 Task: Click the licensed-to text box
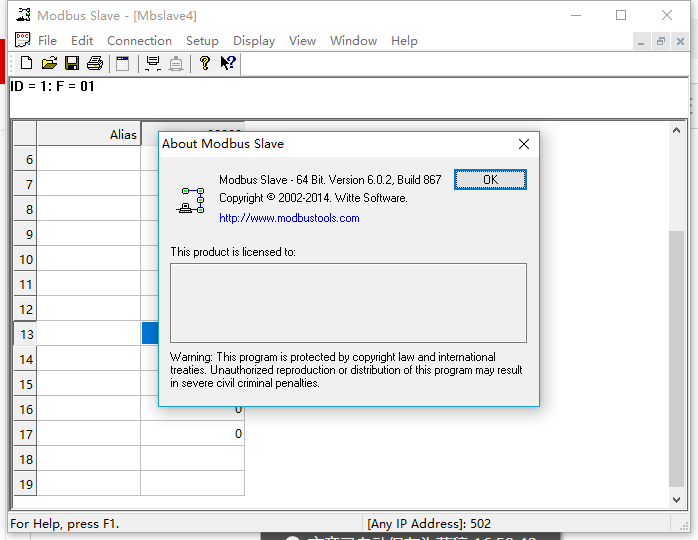[348, 303]
